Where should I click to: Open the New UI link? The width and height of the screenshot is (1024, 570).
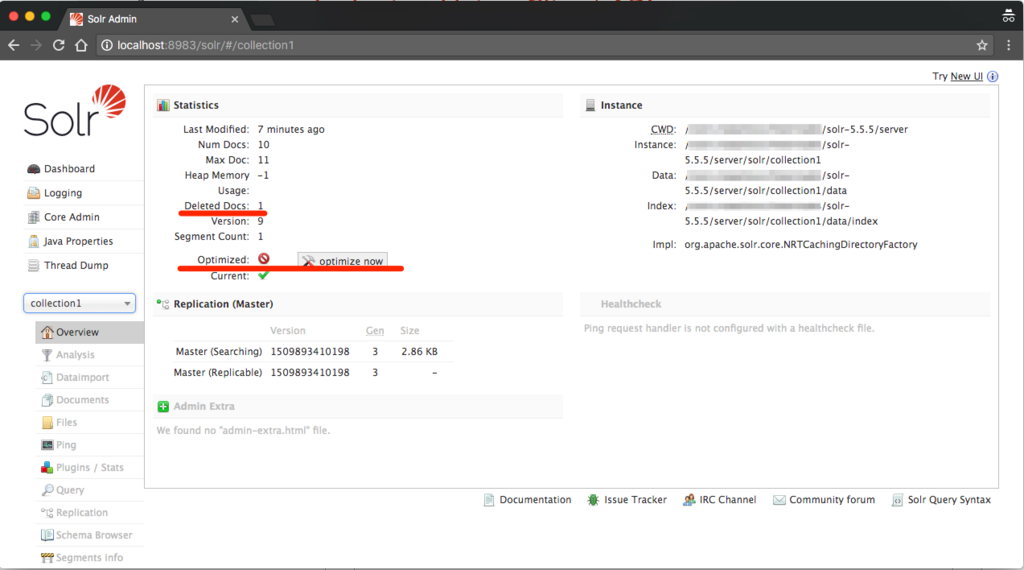(967, 76)
